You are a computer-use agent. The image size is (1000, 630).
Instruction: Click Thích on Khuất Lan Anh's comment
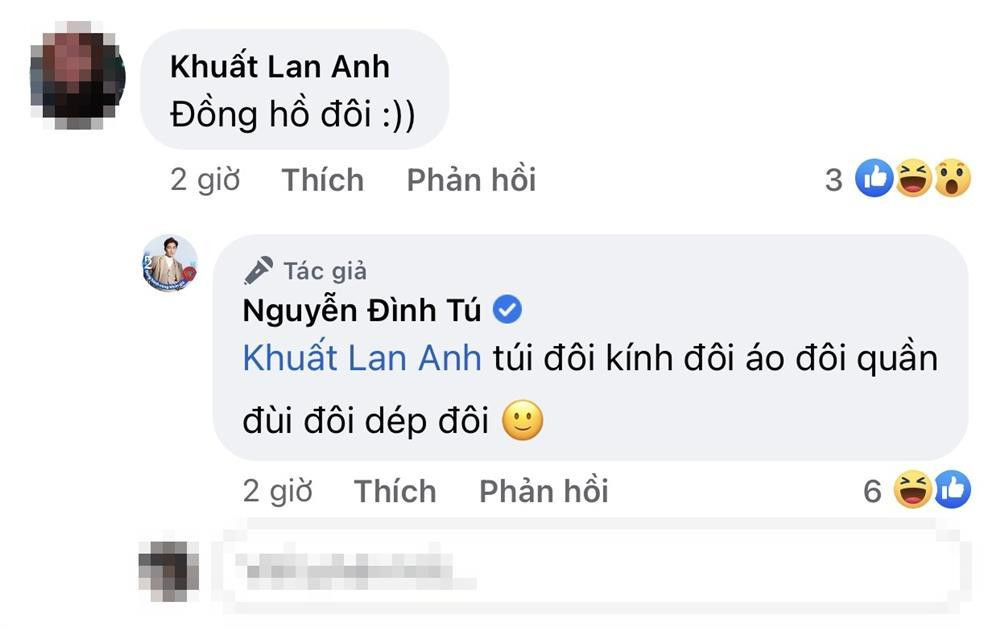click(x=321, y=180)
